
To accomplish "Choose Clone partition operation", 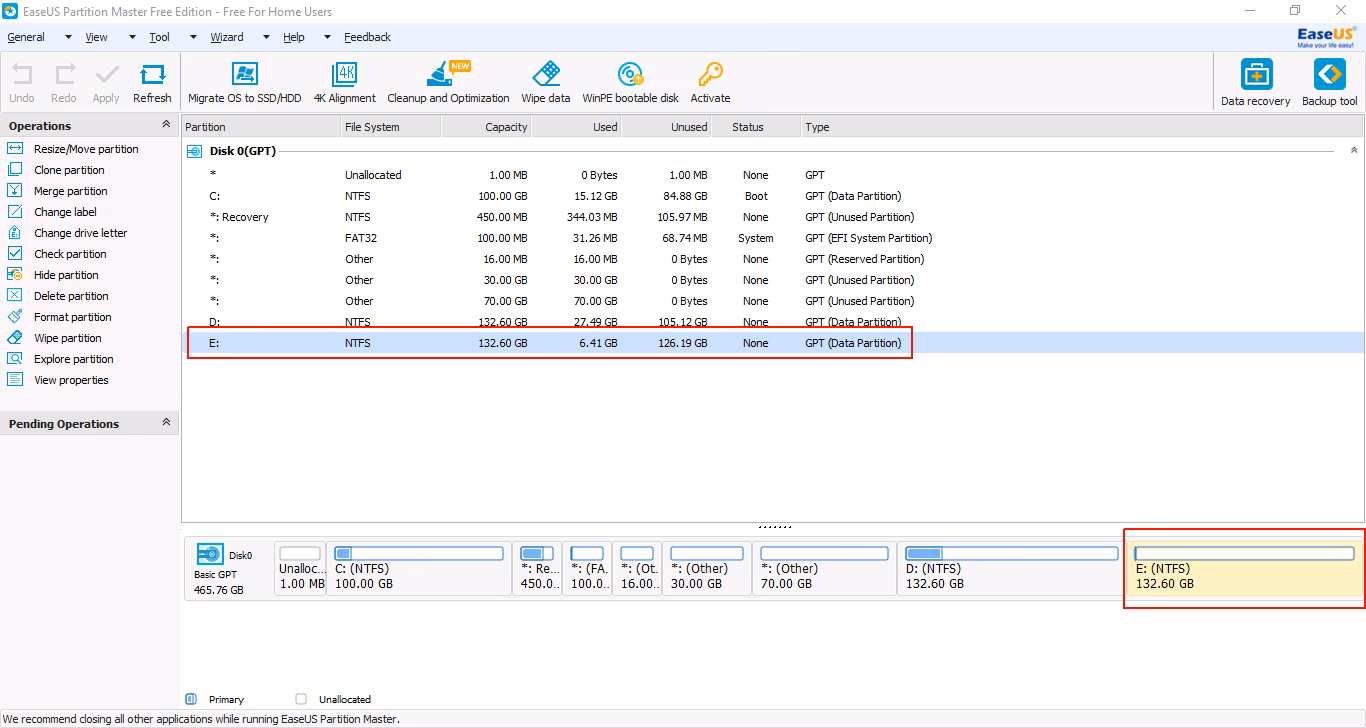I will [69, 170].
